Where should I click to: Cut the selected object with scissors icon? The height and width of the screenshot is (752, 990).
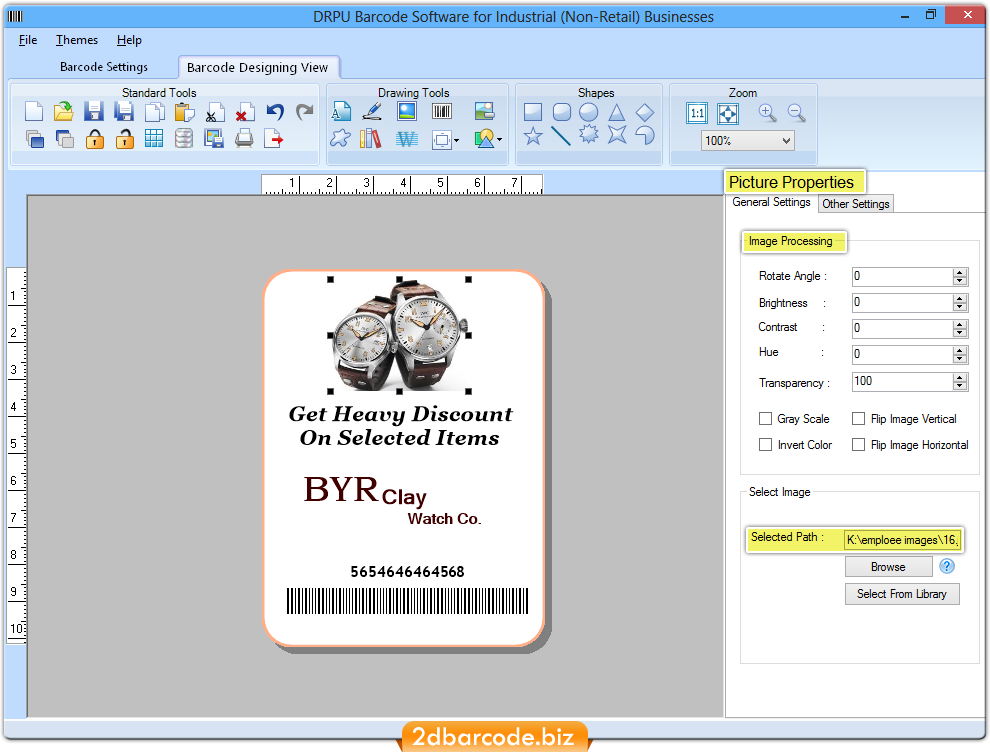click(215, 112)
